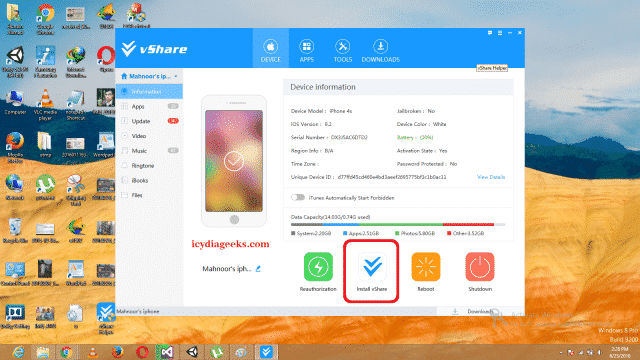This screenshot has height=360, width=640.
Task: Click the green Photos legend swatch
Action: (x=397, y=233)
